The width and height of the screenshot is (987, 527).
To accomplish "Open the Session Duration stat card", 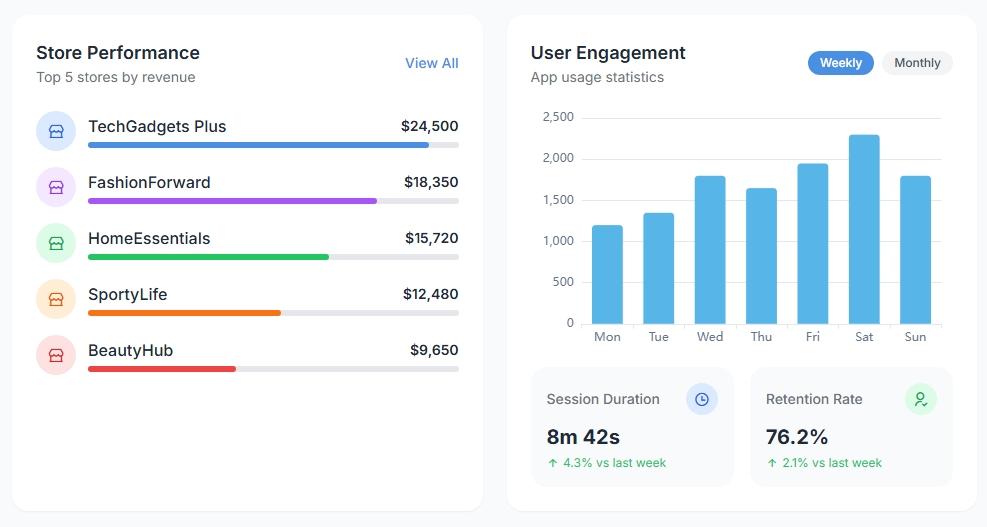I will (632, 427).
